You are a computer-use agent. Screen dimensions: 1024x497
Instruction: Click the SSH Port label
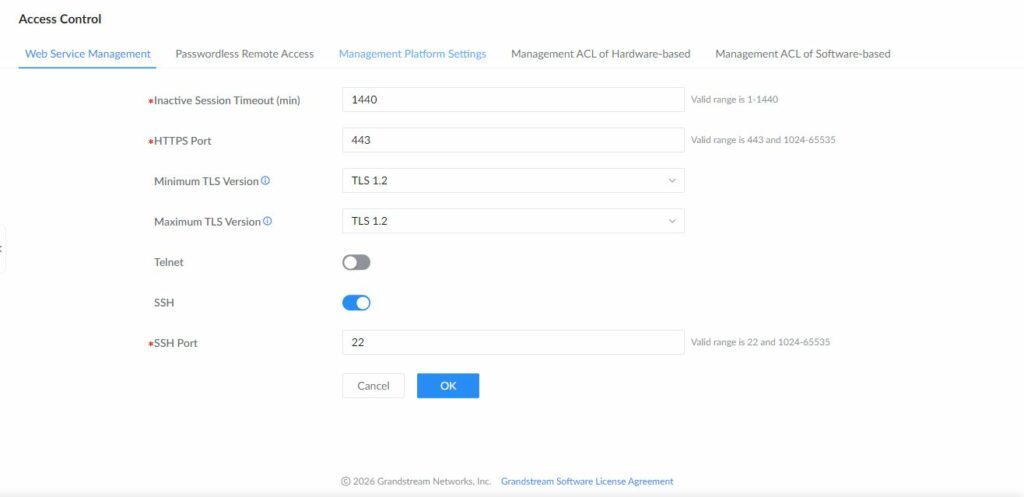(175, 343)
